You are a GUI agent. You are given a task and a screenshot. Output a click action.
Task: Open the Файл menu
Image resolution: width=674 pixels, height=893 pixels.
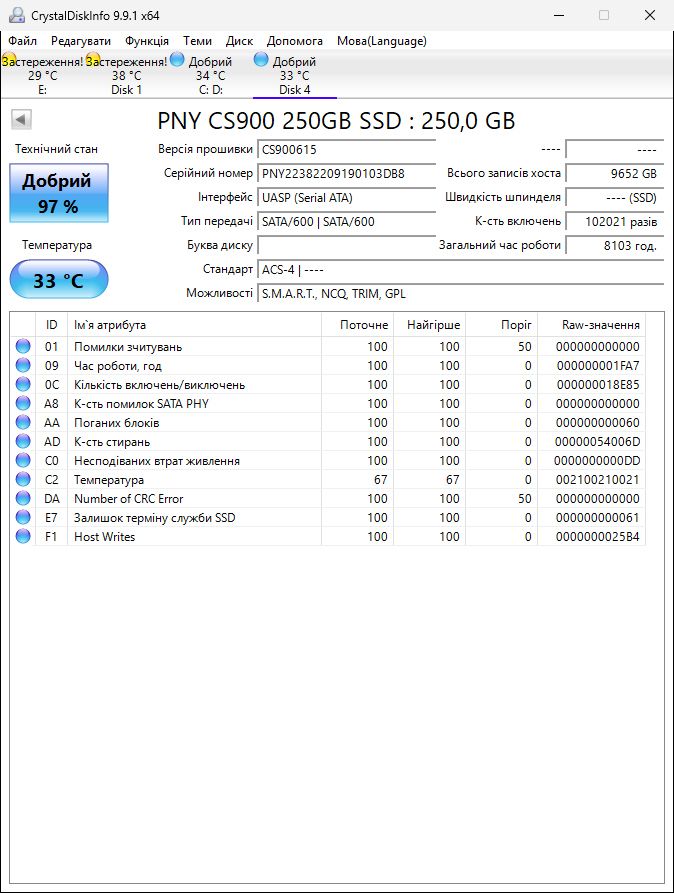click(x=23, y=41)
